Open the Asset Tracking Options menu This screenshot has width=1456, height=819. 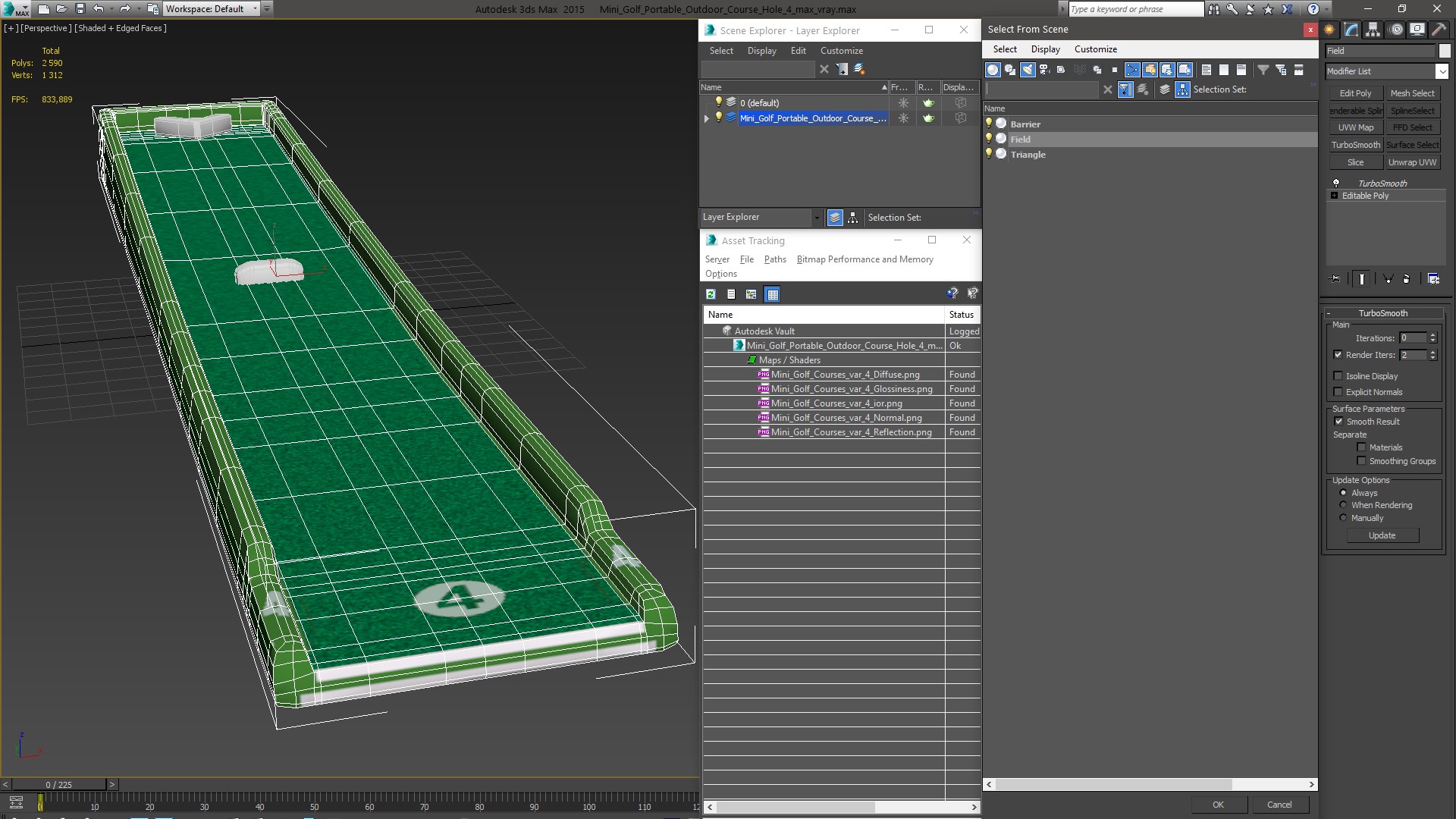720,274
